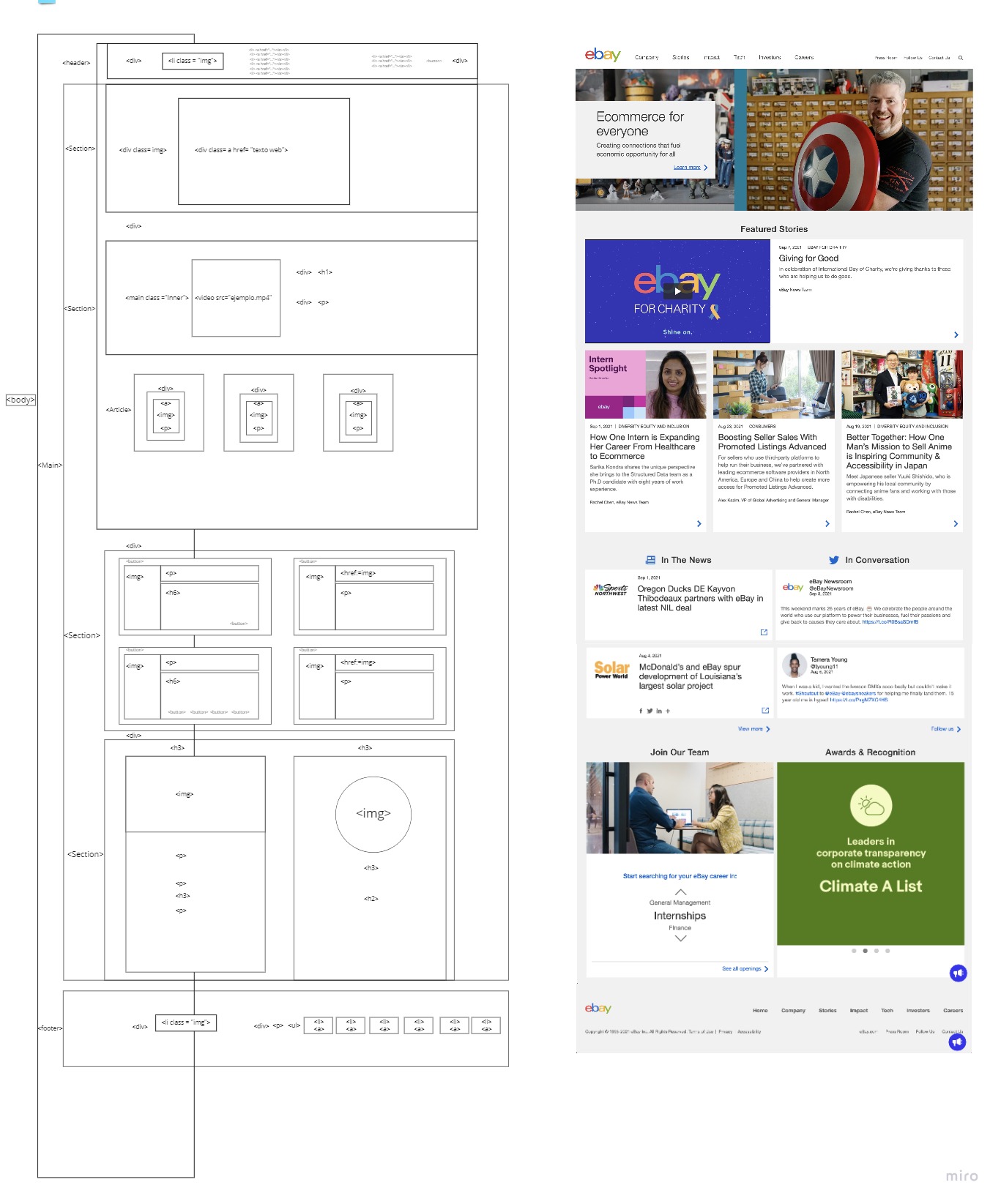Viewport: 1001px width, 1204px height.
Task: Open external link icon on McDonald's solar article
Action: [765, 711]
